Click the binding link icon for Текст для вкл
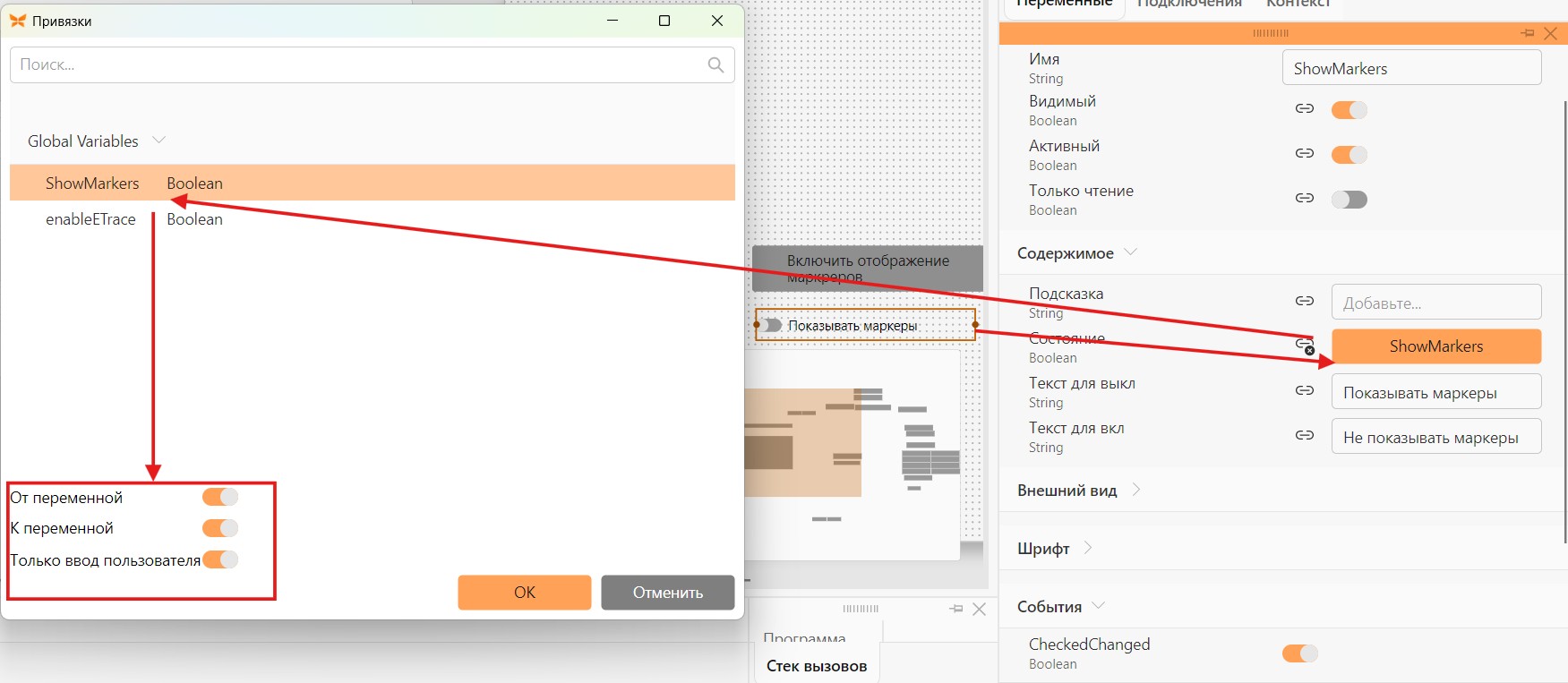The height and width of the screenshot is (683, 1568). 1305,435
